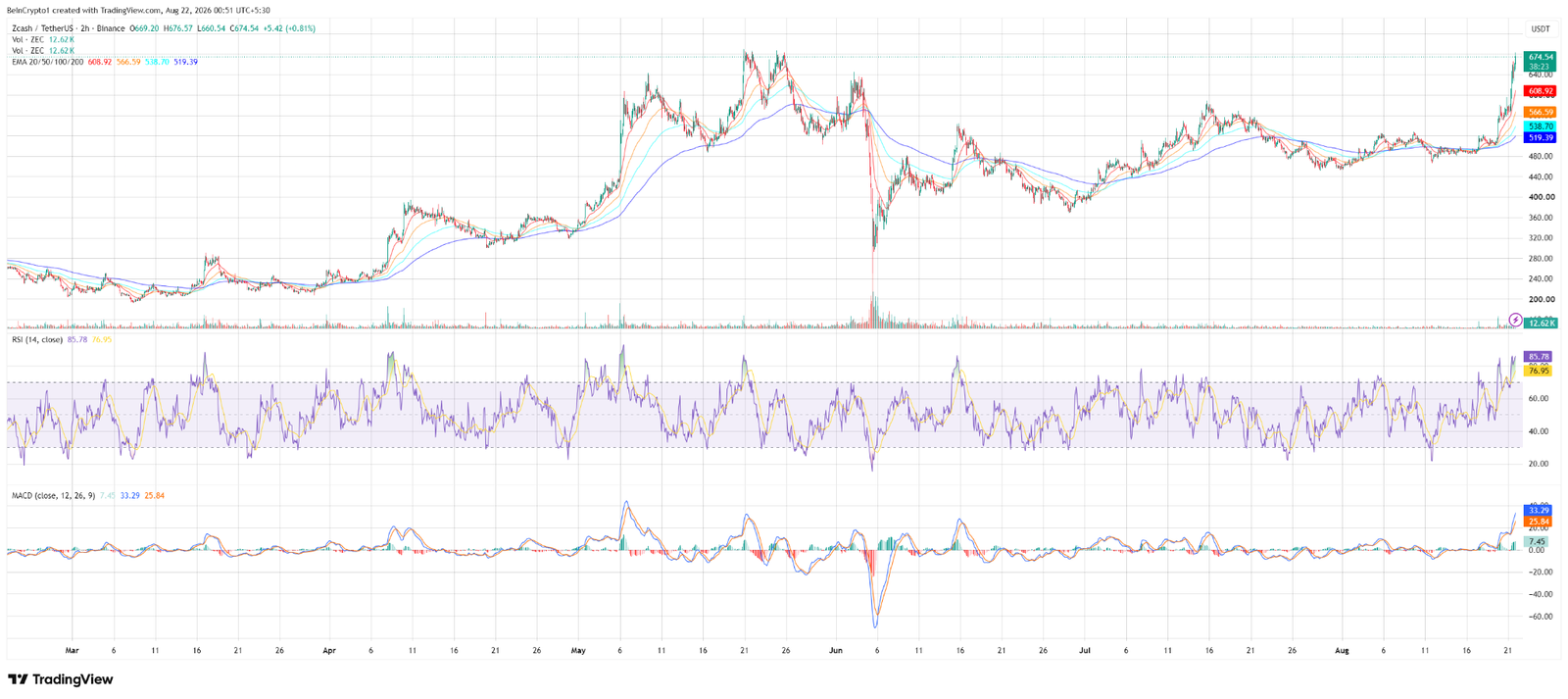Click the blue 33.29 MACD value tag

pos(1539,511)
